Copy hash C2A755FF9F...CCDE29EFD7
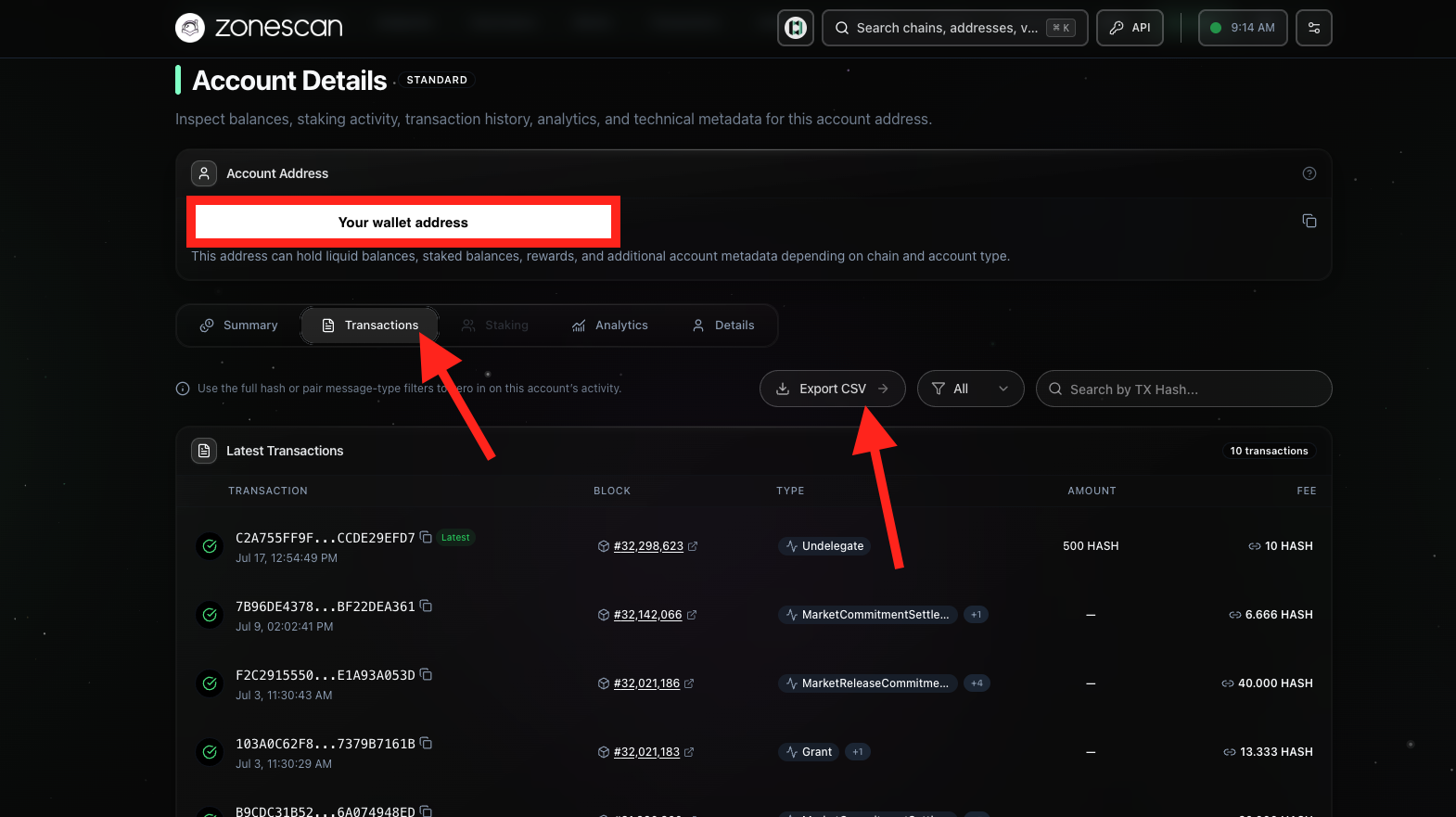This screenshot has height=817, width=1456. [426, 537]
